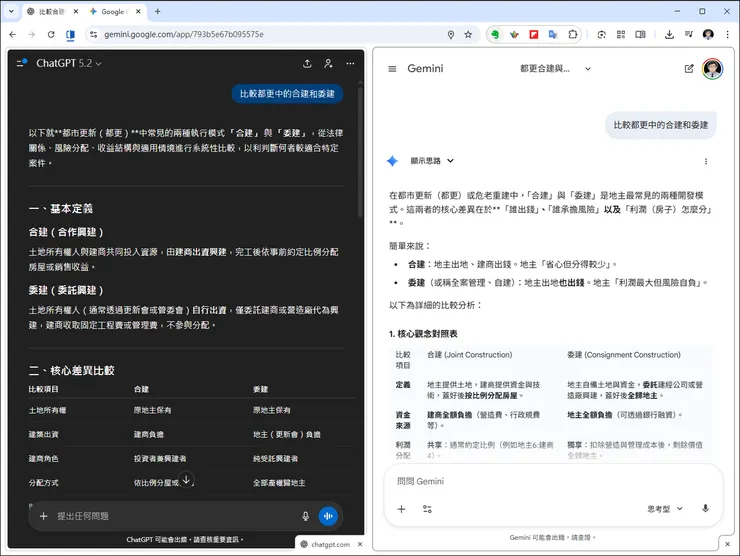Start ChatGPT voice mode blue button

click(x=328, y=516)
